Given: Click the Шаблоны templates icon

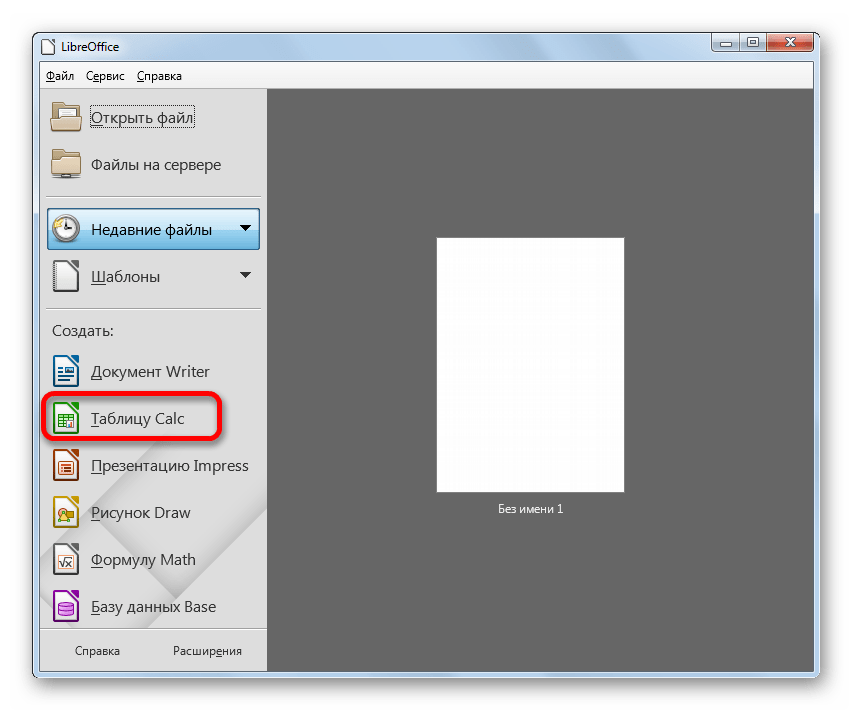Looking at the screenshot, I should [66, 277].
